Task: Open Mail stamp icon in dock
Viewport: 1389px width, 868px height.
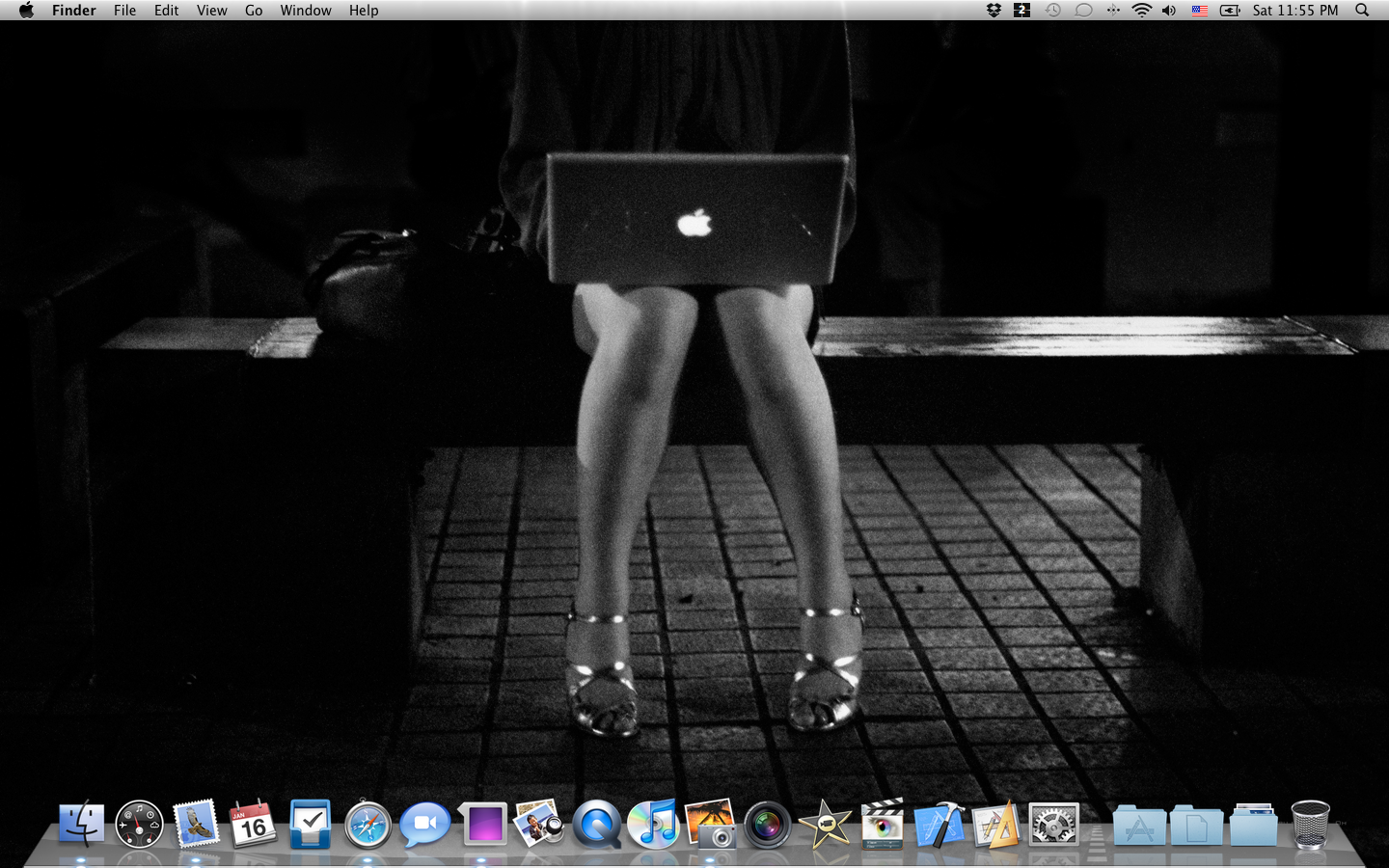Action: pos(196,825)
